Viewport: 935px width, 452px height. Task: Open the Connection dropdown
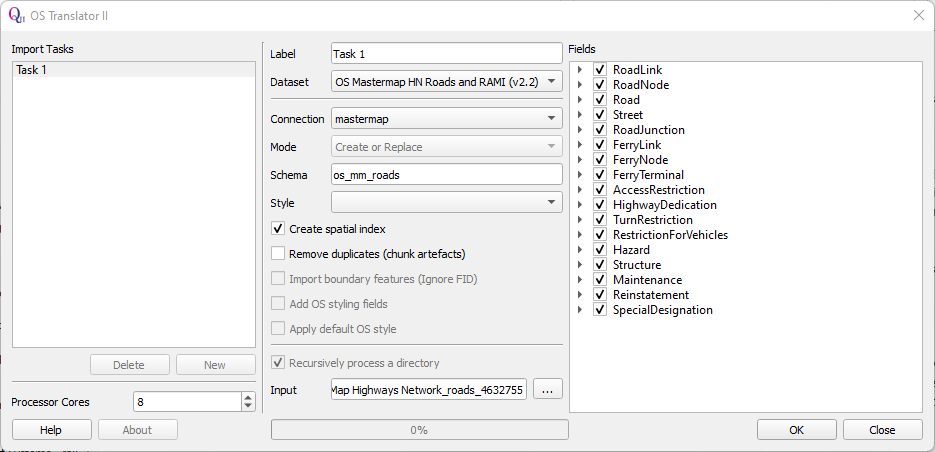point(447,119)
